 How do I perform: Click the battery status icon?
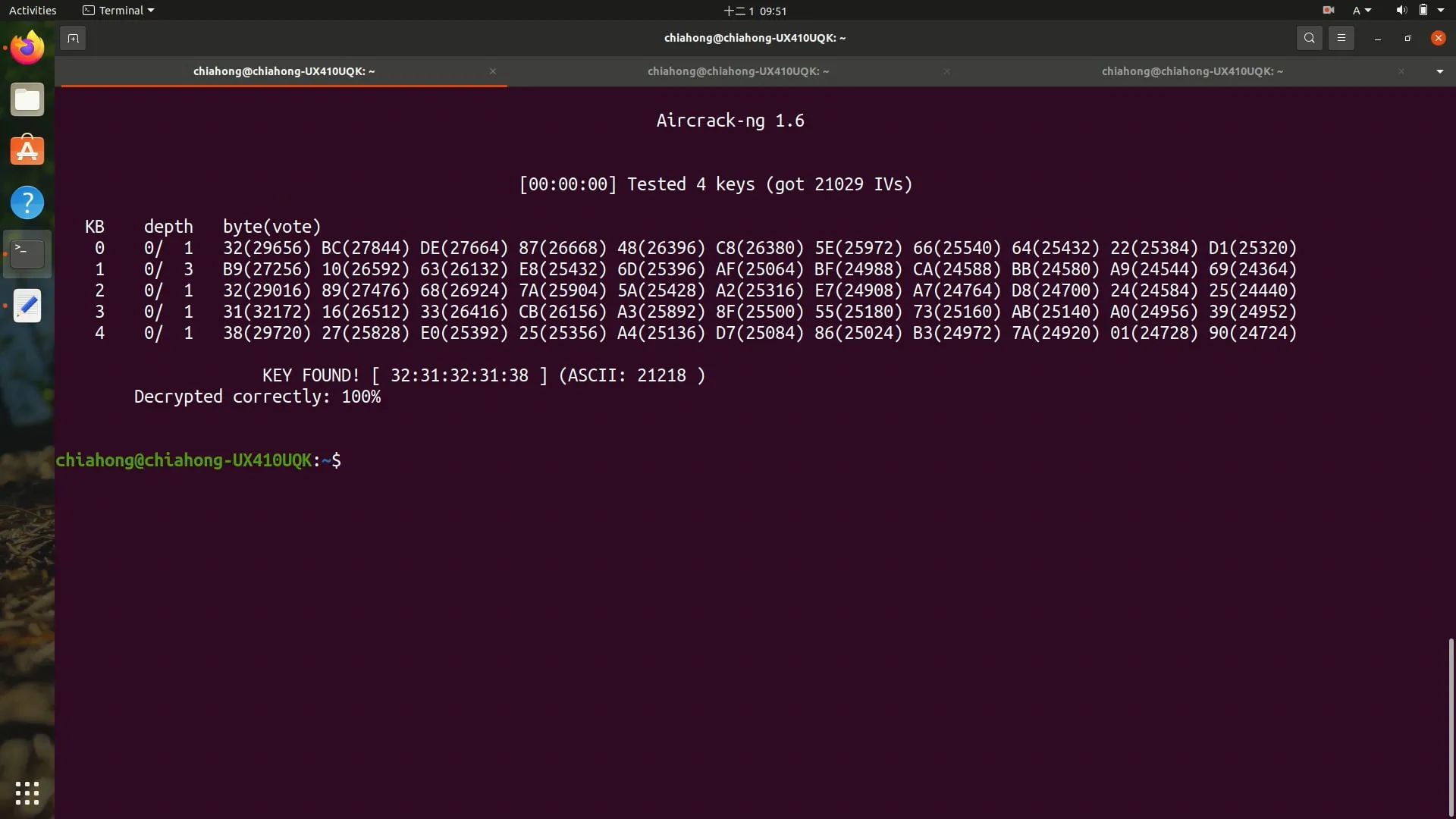tap(1424, 10)
